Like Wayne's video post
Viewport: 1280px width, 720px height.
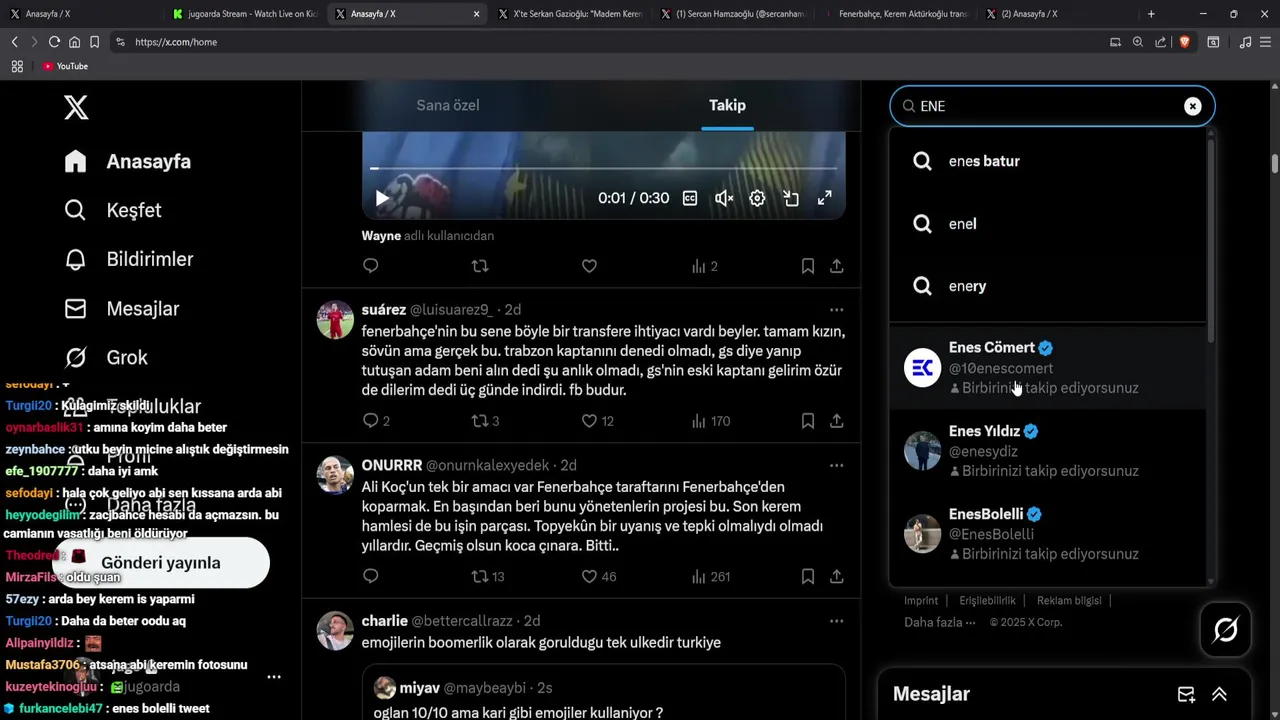[589, 266]
